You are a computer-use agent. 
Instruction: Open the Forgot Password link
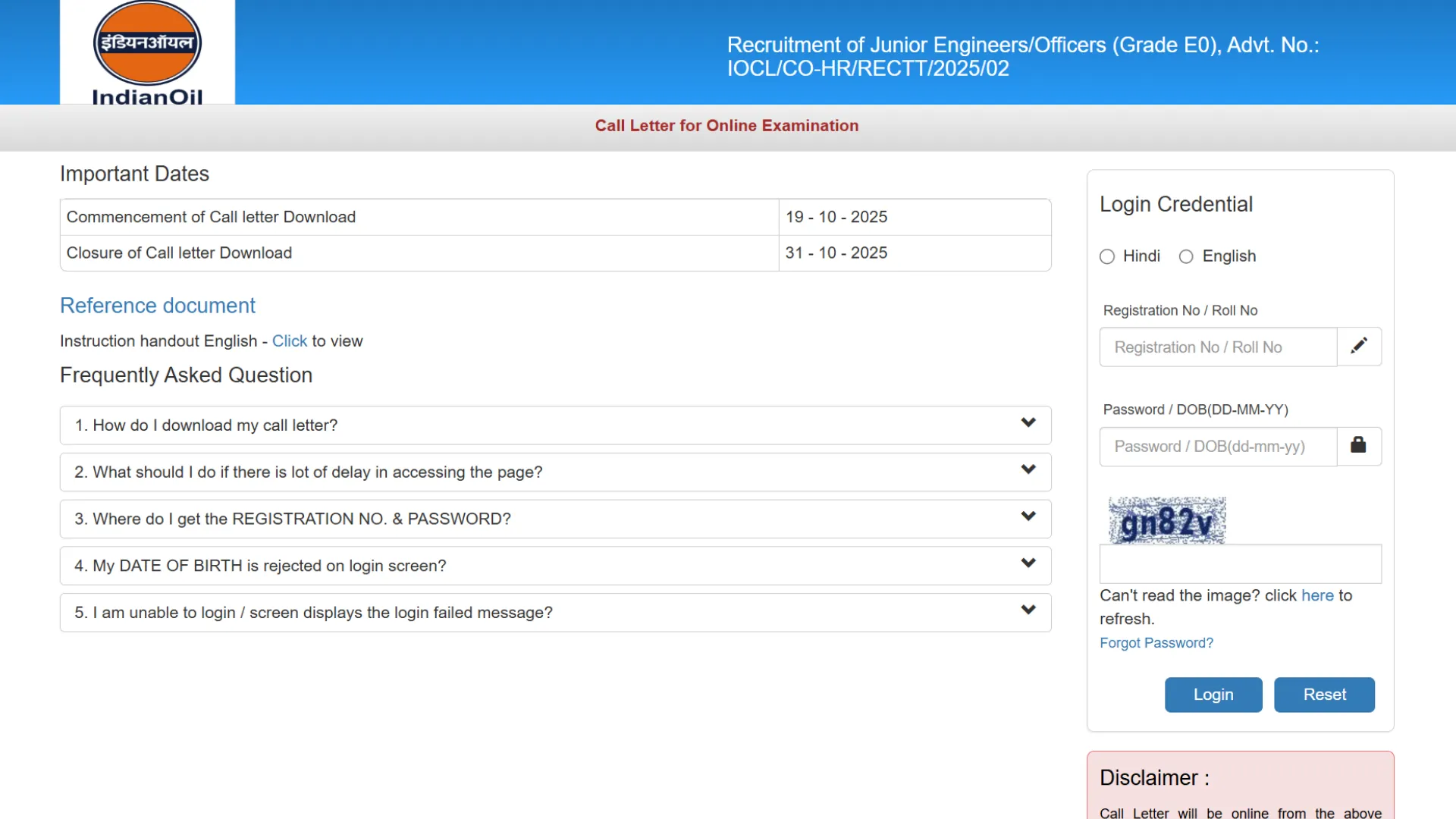(1156, 643)
